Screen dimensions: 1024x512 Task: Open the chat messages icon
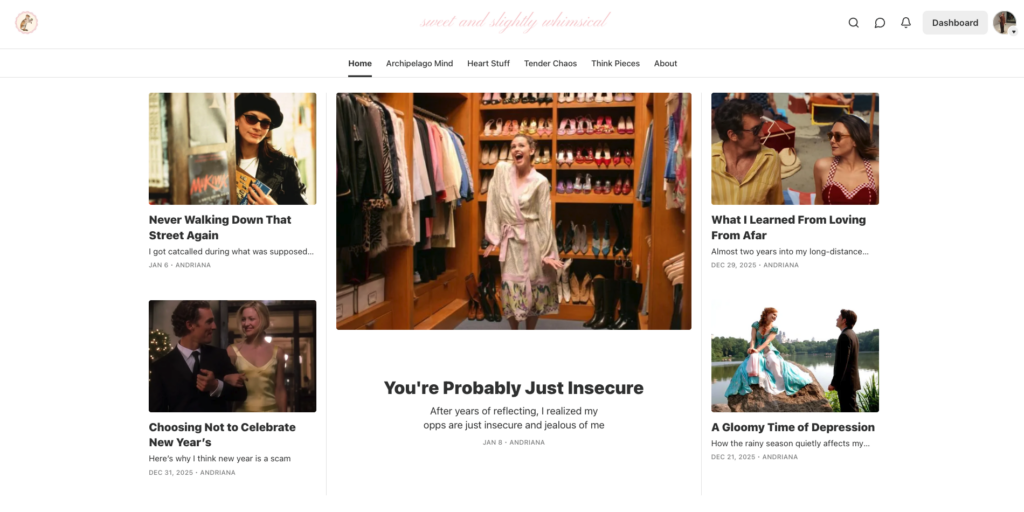tap(879, 23)
